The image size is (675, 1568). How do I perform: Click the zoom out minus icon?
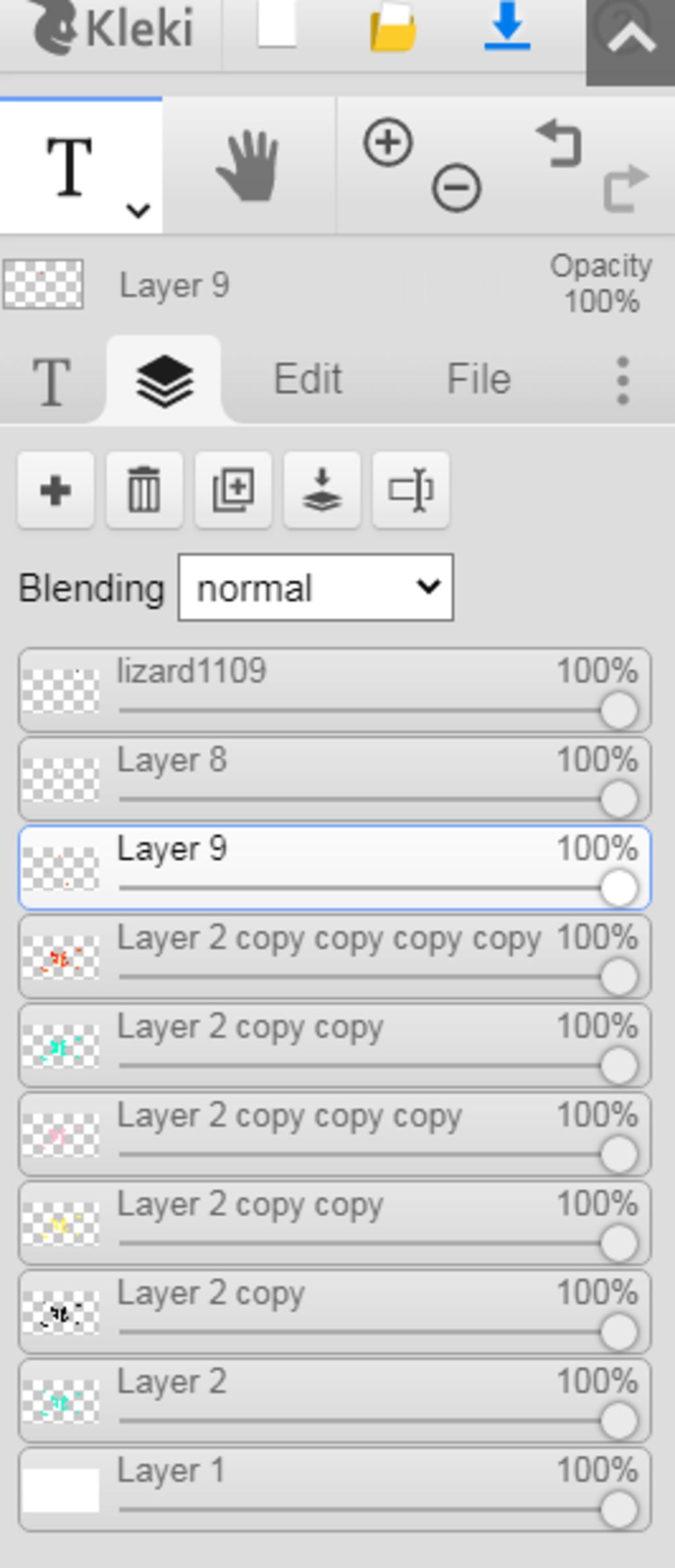tap(456, 188)
